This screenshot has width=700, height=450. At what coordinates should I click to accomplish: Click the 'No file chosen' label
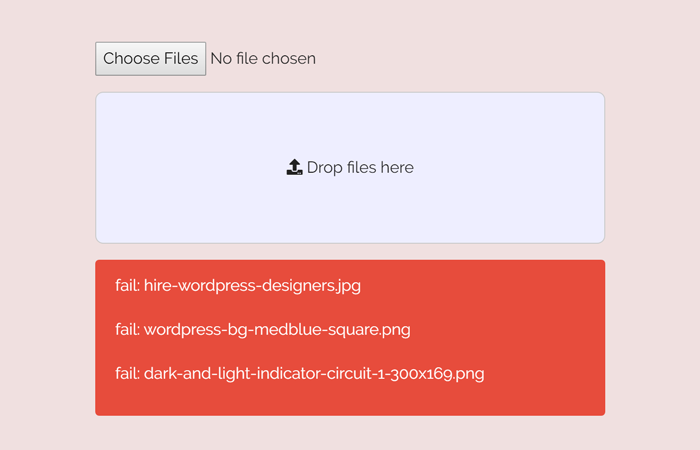(x=263, y=58)
